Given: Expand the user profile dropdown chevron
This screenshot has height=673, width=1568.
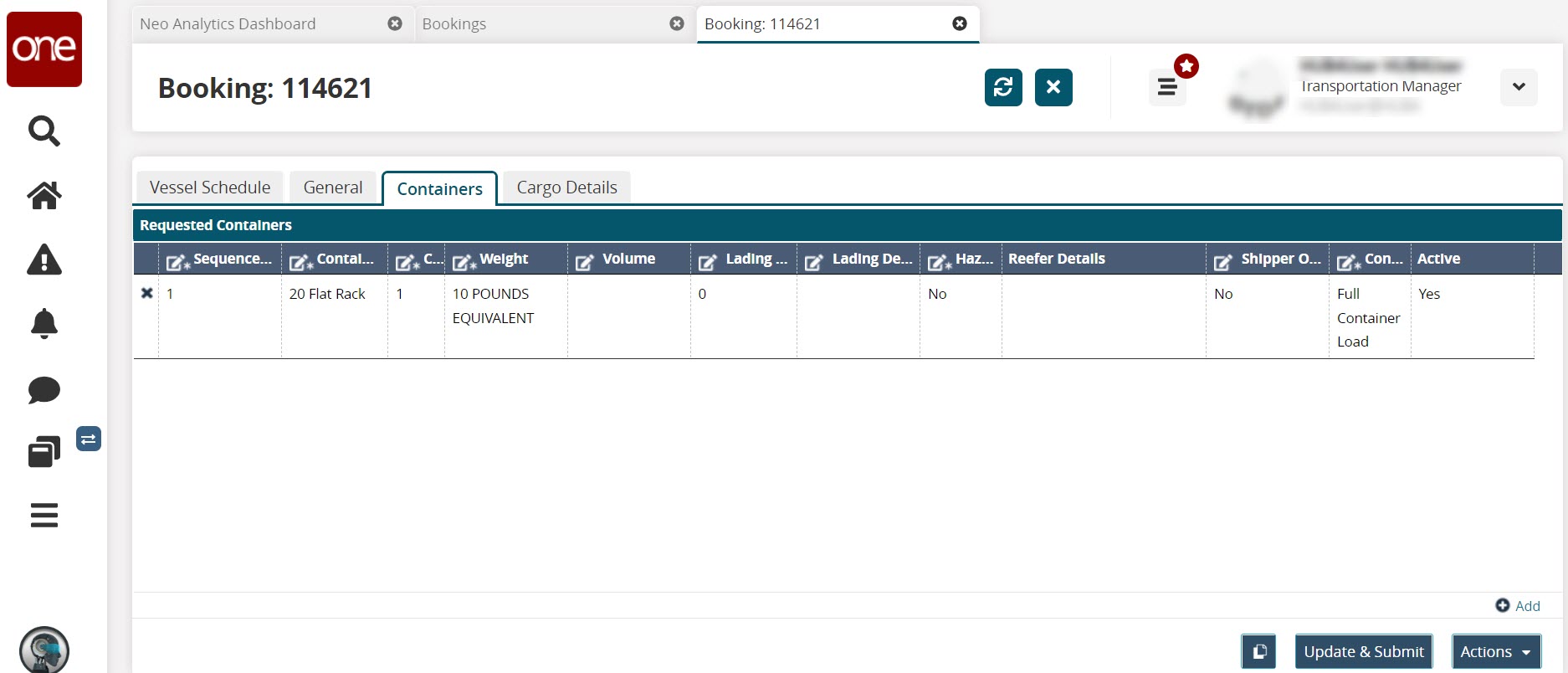Looking at the screenshot, I should [x=1519, y=86].
